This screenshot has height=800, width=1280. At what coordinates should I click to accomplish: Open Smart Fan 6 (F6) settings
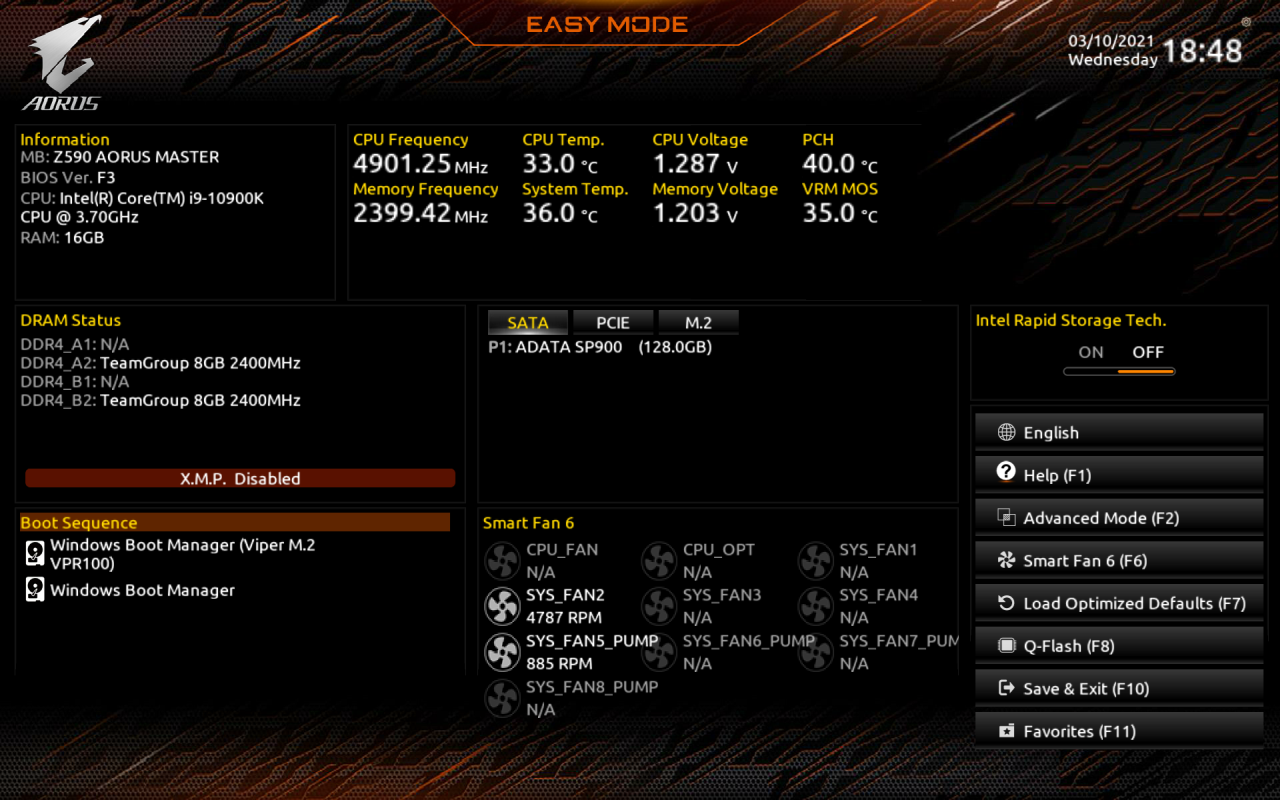(1119, 560)
